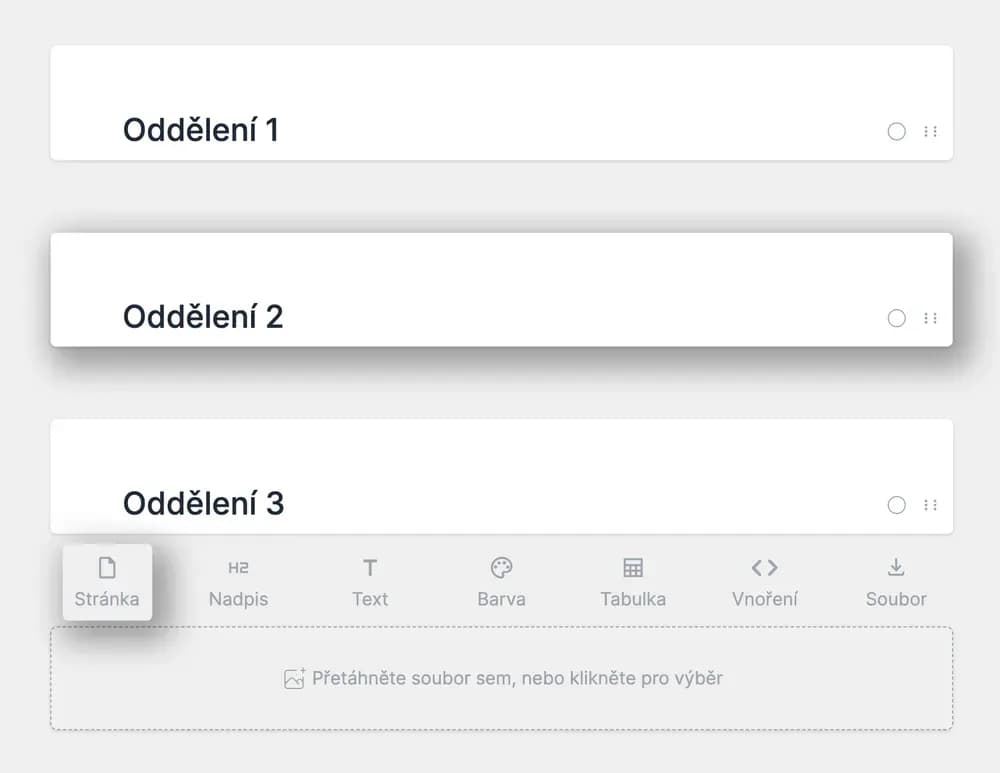Click the Oddělení 3 heading text
The width and height of the screenshot is (1000, 773).
click(203, 503)
